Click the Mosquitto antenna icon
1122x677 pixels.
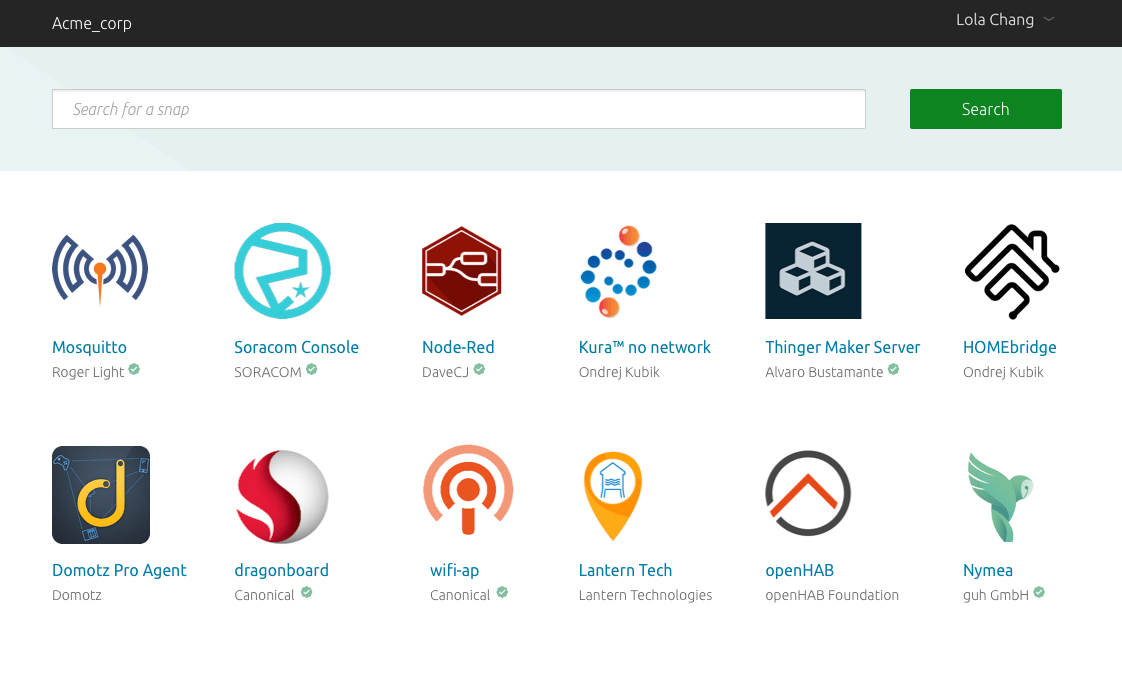tap(99, 268)
